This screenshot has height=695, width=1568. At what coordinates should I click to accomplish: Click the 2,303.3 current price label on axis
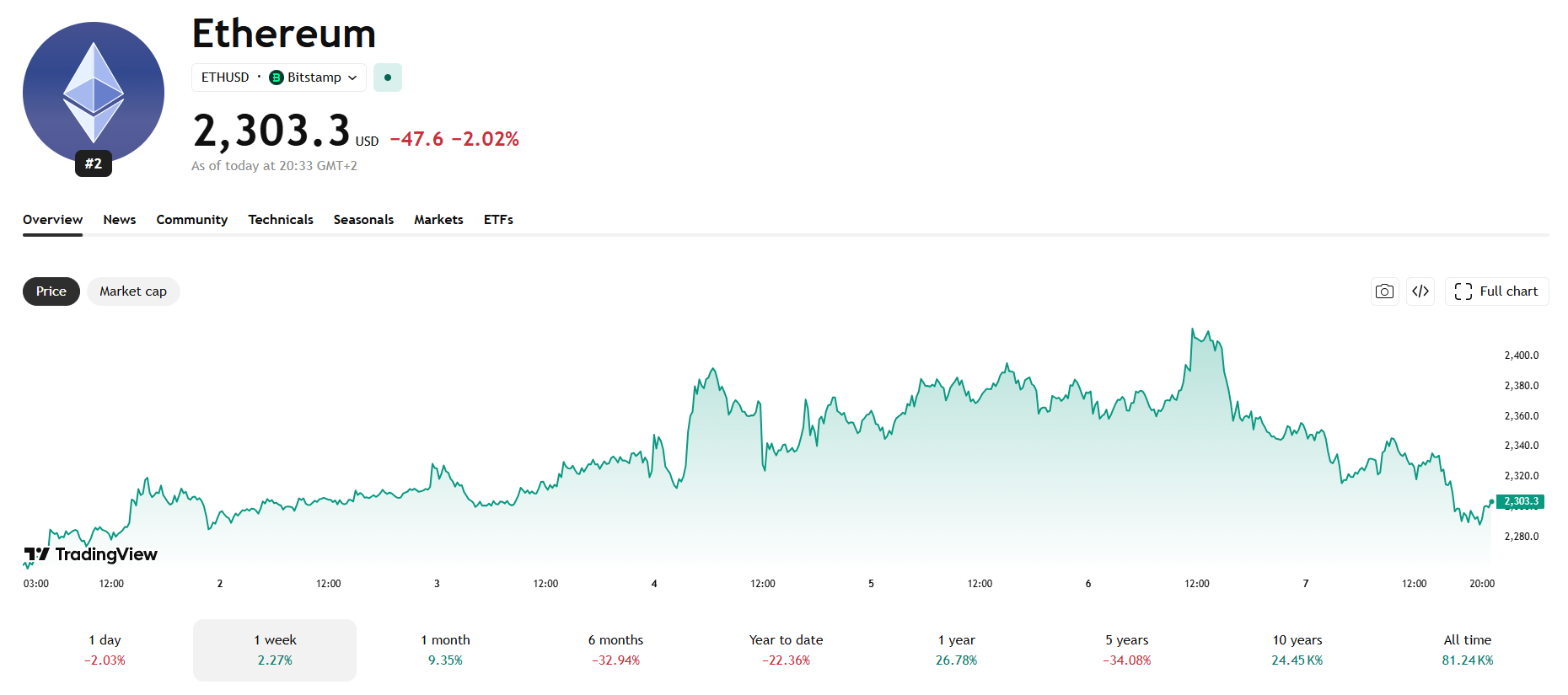pos(1521,501)
